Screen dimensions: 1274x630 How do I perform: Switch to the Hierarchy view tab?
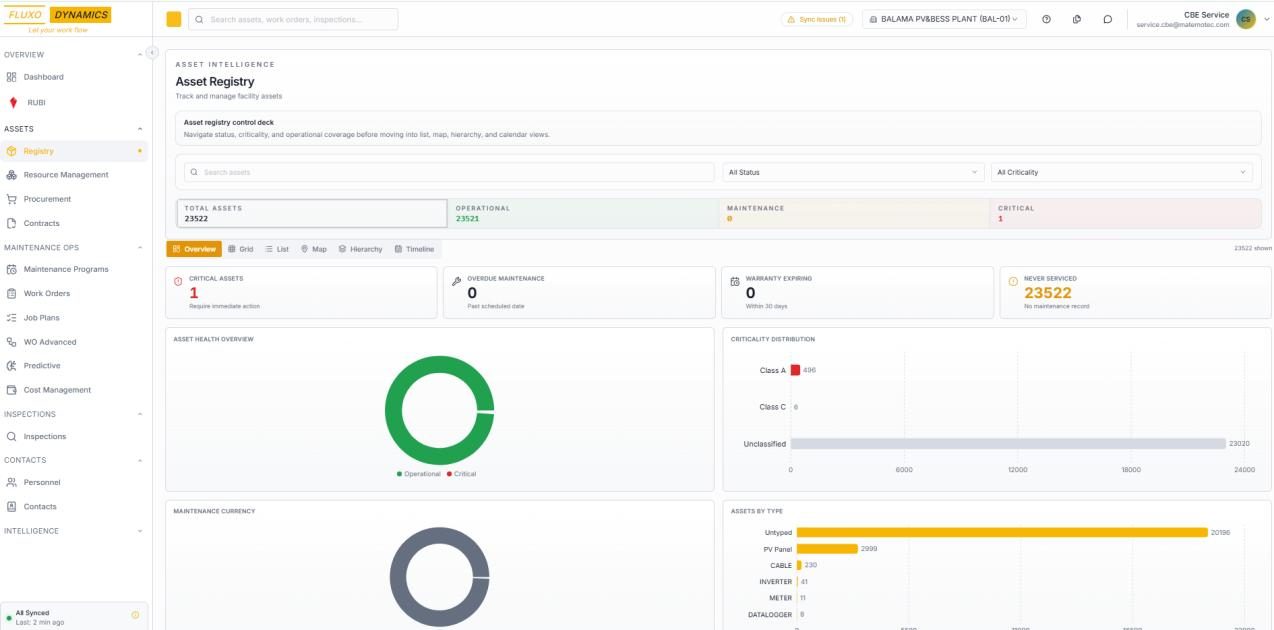[361, 249]
